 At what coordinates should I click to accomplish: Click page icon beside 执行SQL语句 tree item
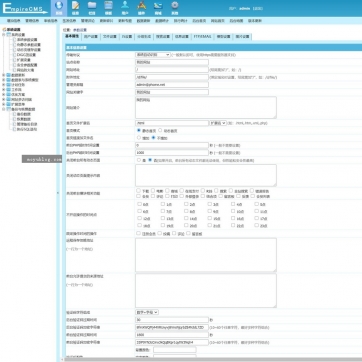[x=14, y=129]
